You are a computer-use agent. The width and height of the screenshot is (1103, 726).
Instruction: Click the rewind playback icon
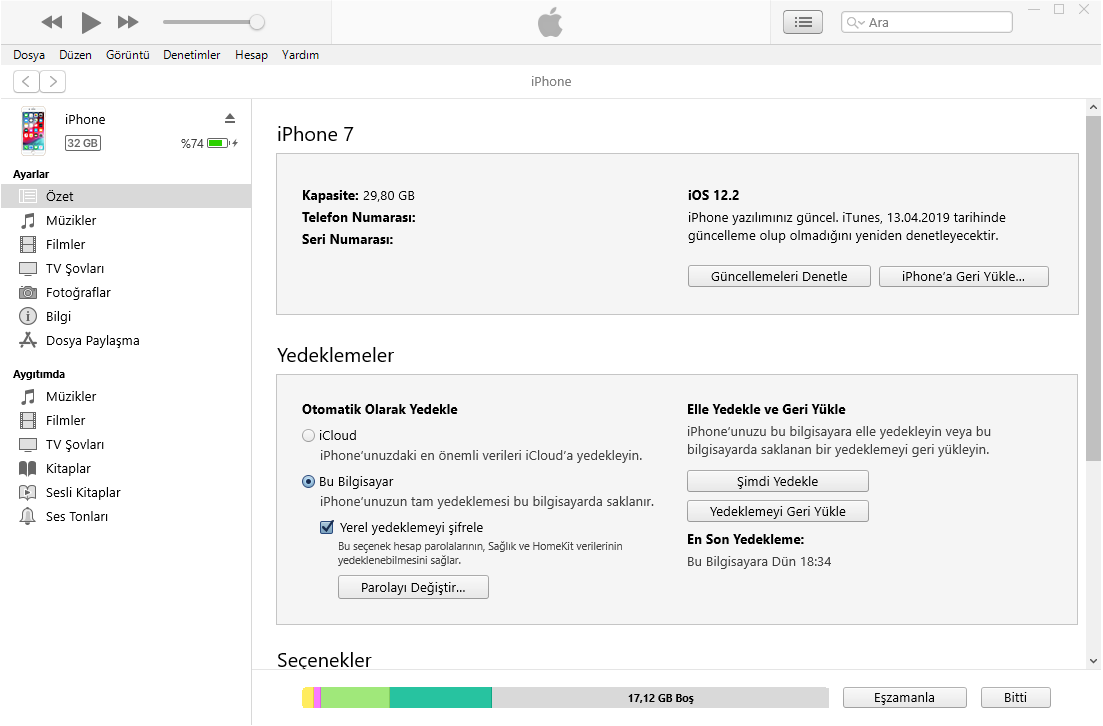(52, 23)
